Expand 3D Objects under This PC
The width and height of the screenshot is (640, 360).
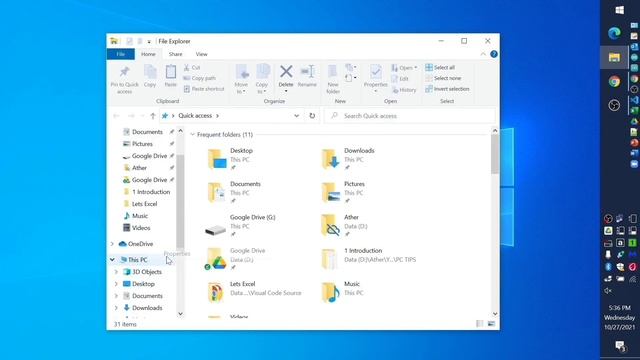click(116, 272)
